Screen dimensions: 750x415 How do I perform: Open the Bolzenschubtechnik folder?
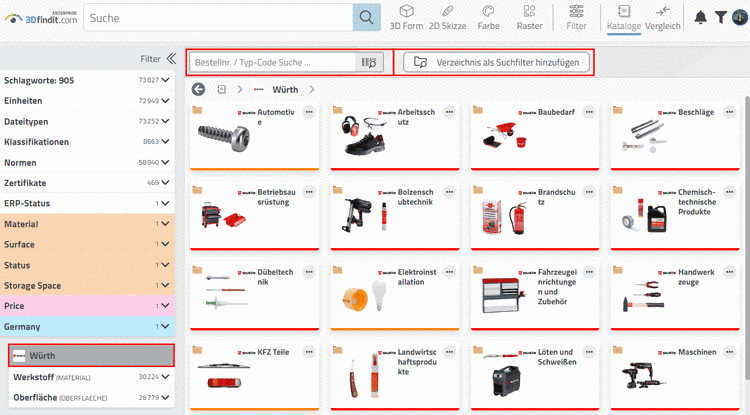click(x=395, y=217)
